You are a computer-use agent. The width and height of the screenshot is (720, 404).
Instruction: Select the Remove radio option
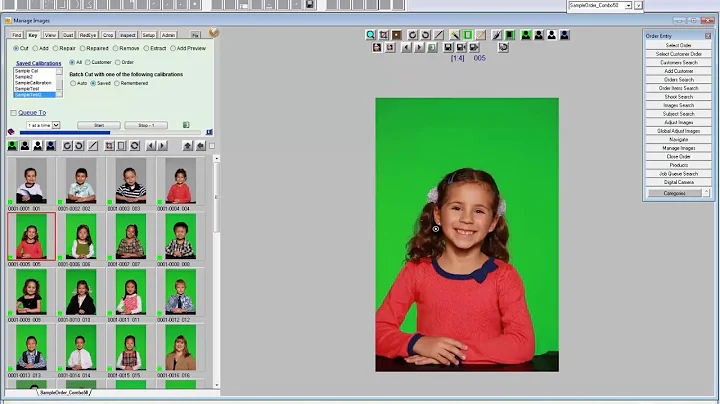(126, 48)
